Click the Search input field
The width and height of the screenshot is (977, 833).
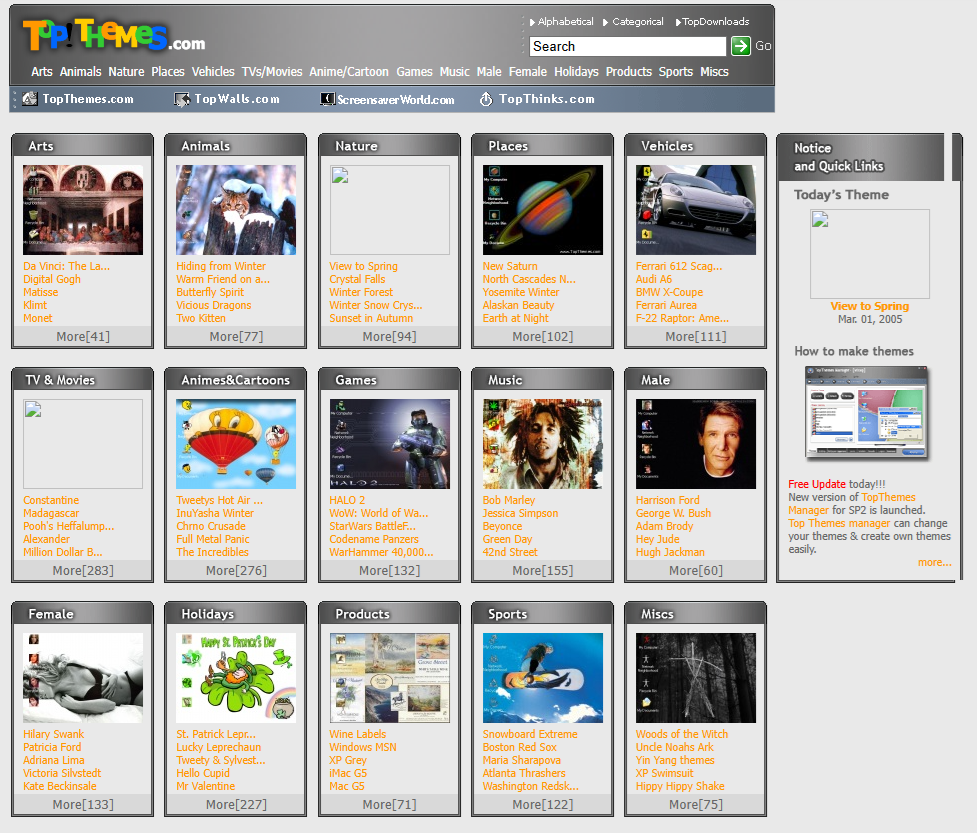(627, 46)
